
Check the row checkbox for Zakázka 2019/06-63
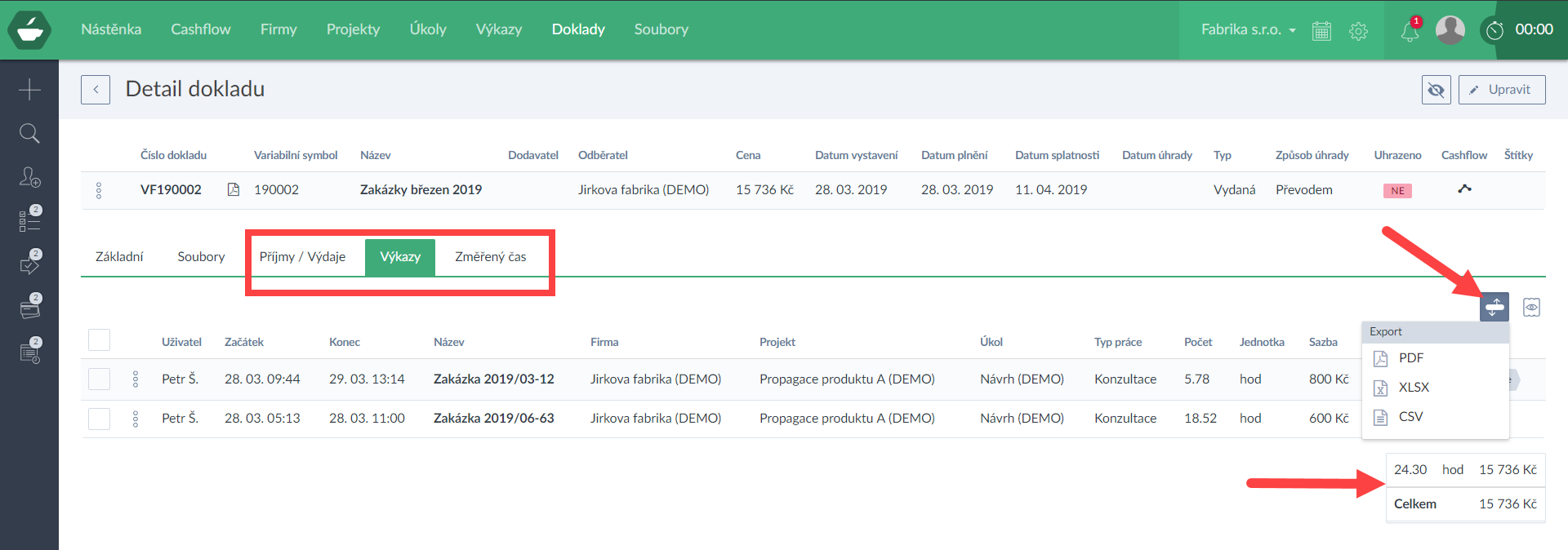99,419
